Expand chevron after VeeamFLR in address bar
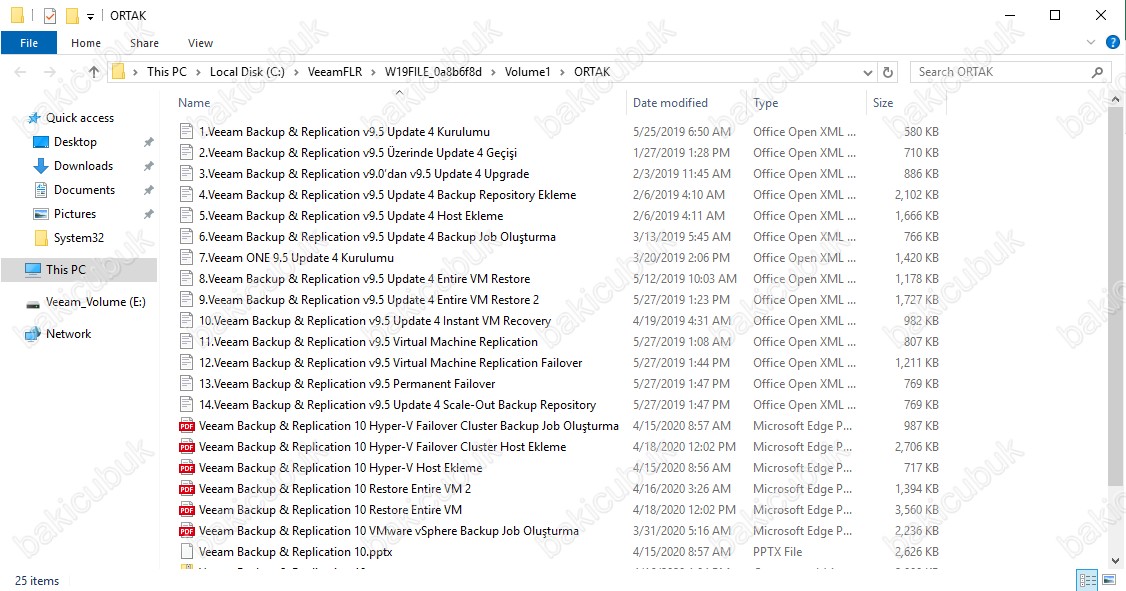Viewport: 1126px width, 591px height. (x=373, y=72)
